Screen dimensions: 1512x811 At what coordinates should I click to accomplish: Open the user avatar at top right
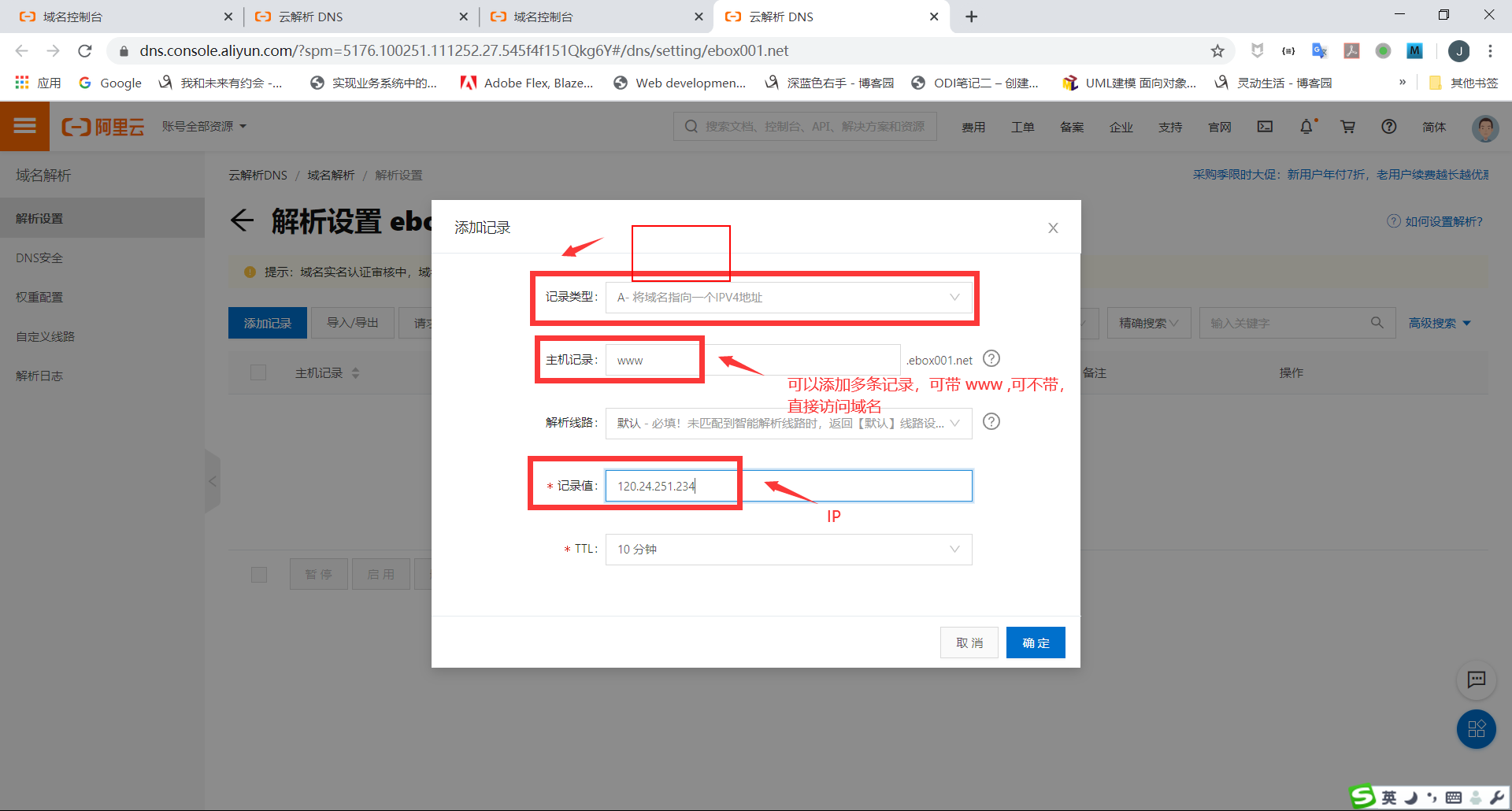pos(1484,128)
